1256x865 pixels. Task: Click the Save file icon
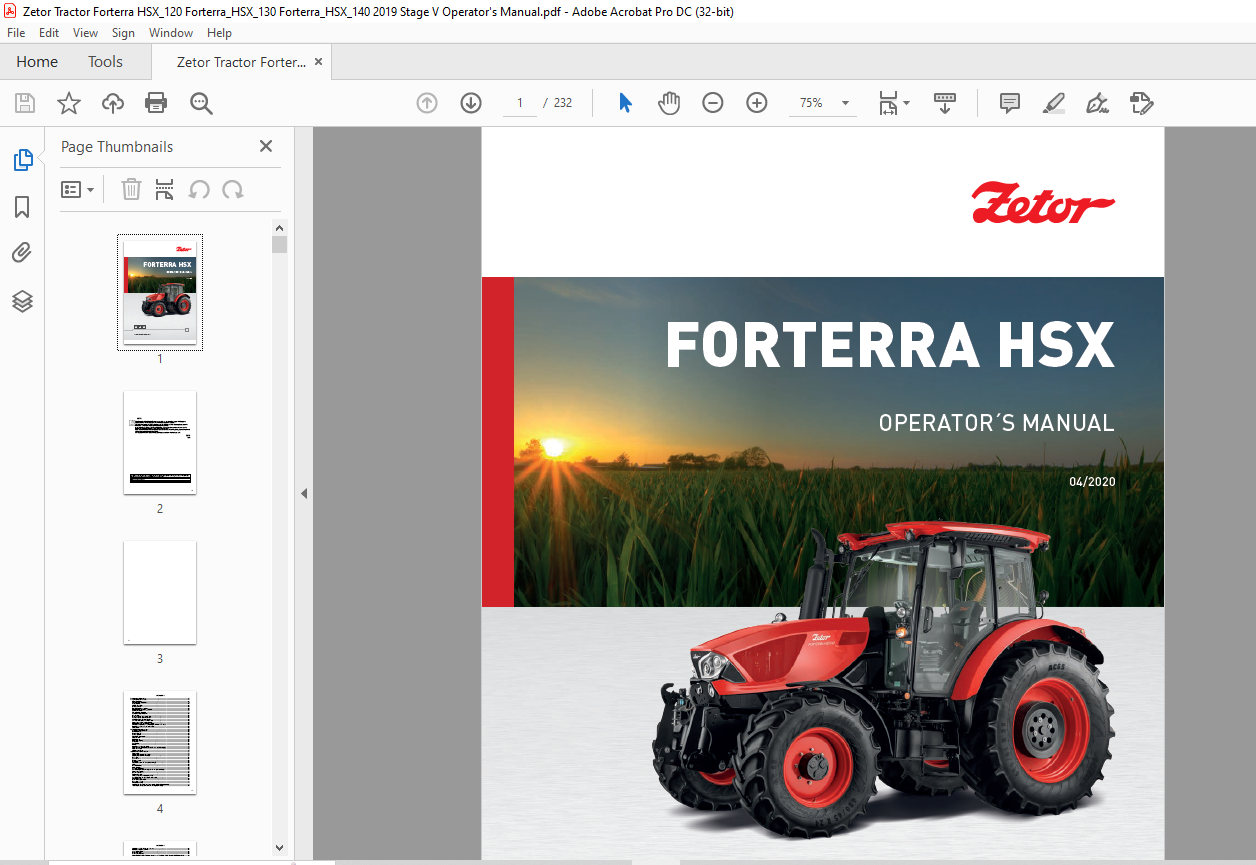pos(25,103)
